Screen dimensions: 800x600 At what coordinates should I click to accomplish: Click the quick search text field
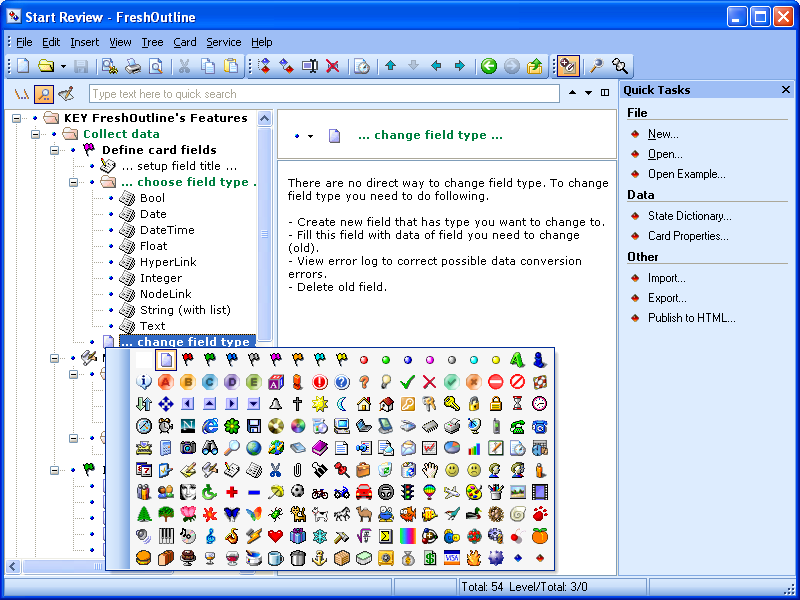coord(324,94)
